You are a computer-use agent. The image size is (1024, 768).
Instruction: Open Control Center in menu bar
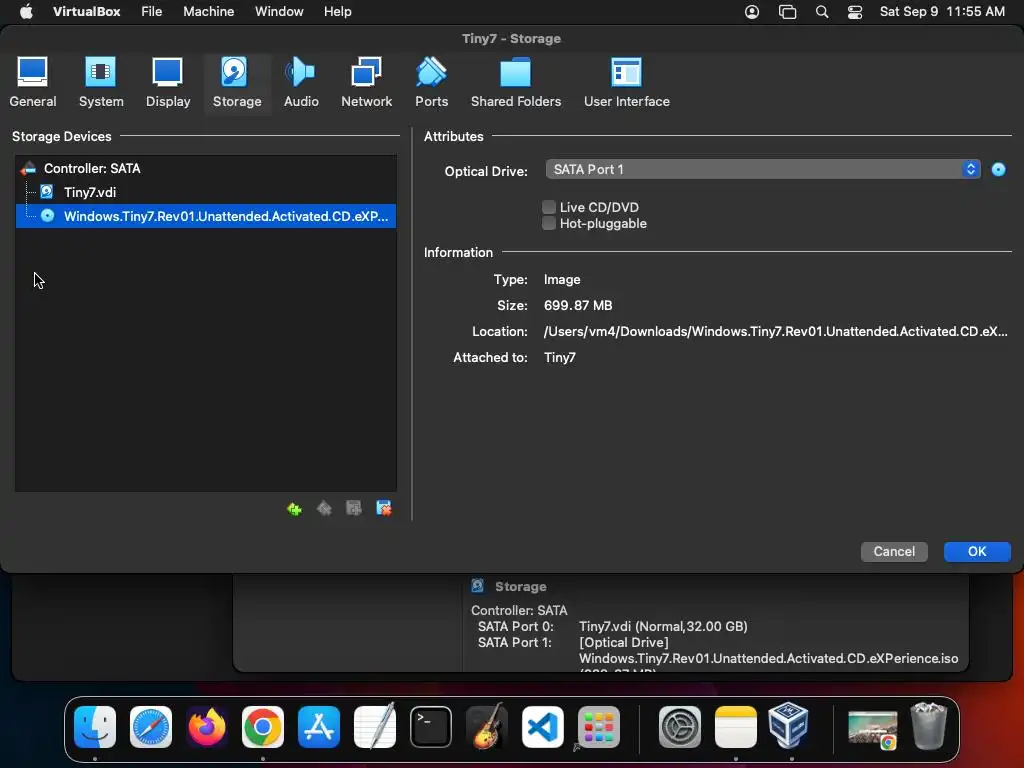[x=855, y=12]
